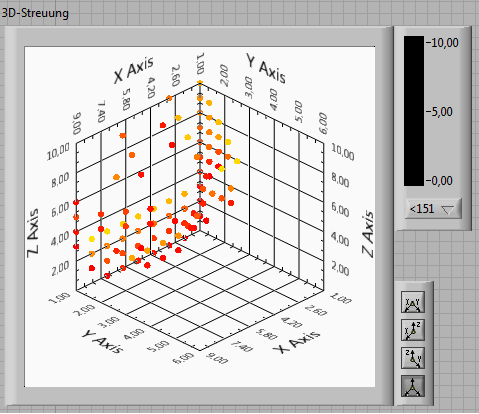
Task: Click the top X Axis label
Action: 134,70
